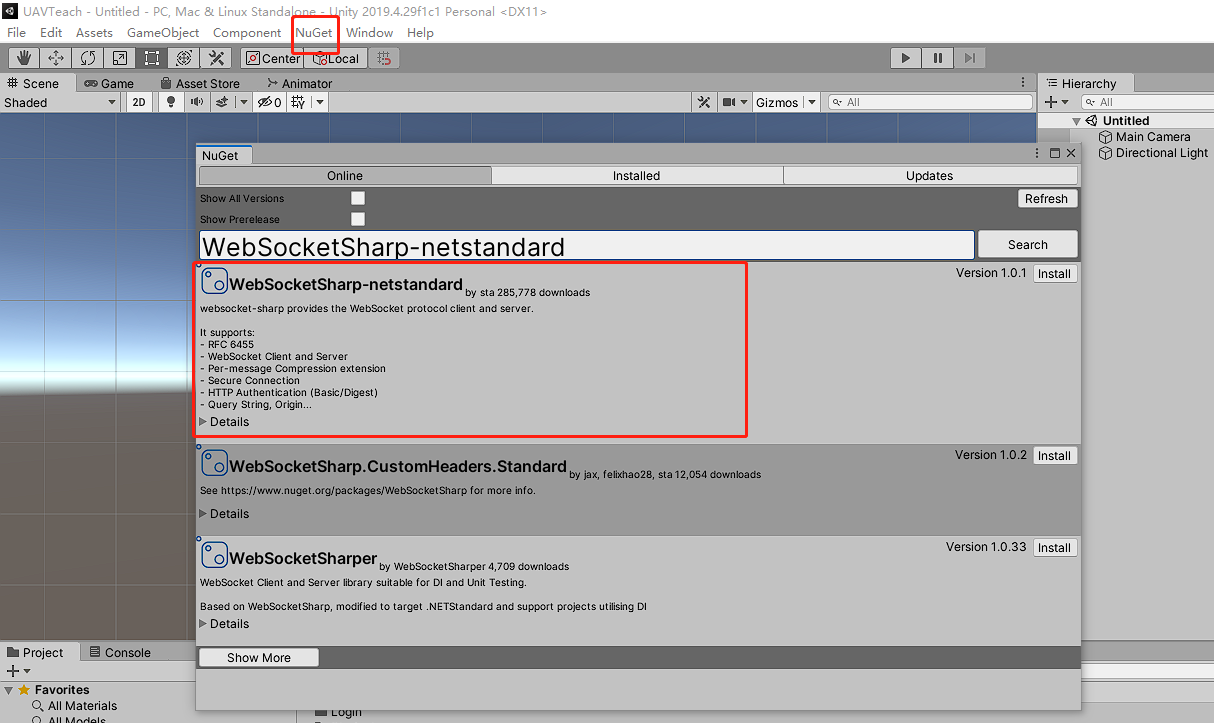Screen dimensions: 1214x723
Task: Select the Hand tool in toolbar
Action: tap(24, 58)
